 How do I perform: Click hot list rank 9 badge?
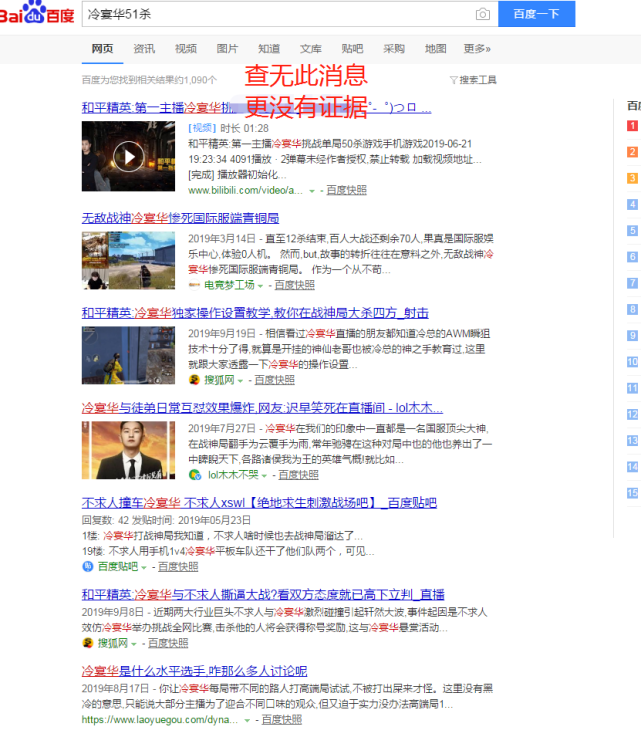pos(633,336)
